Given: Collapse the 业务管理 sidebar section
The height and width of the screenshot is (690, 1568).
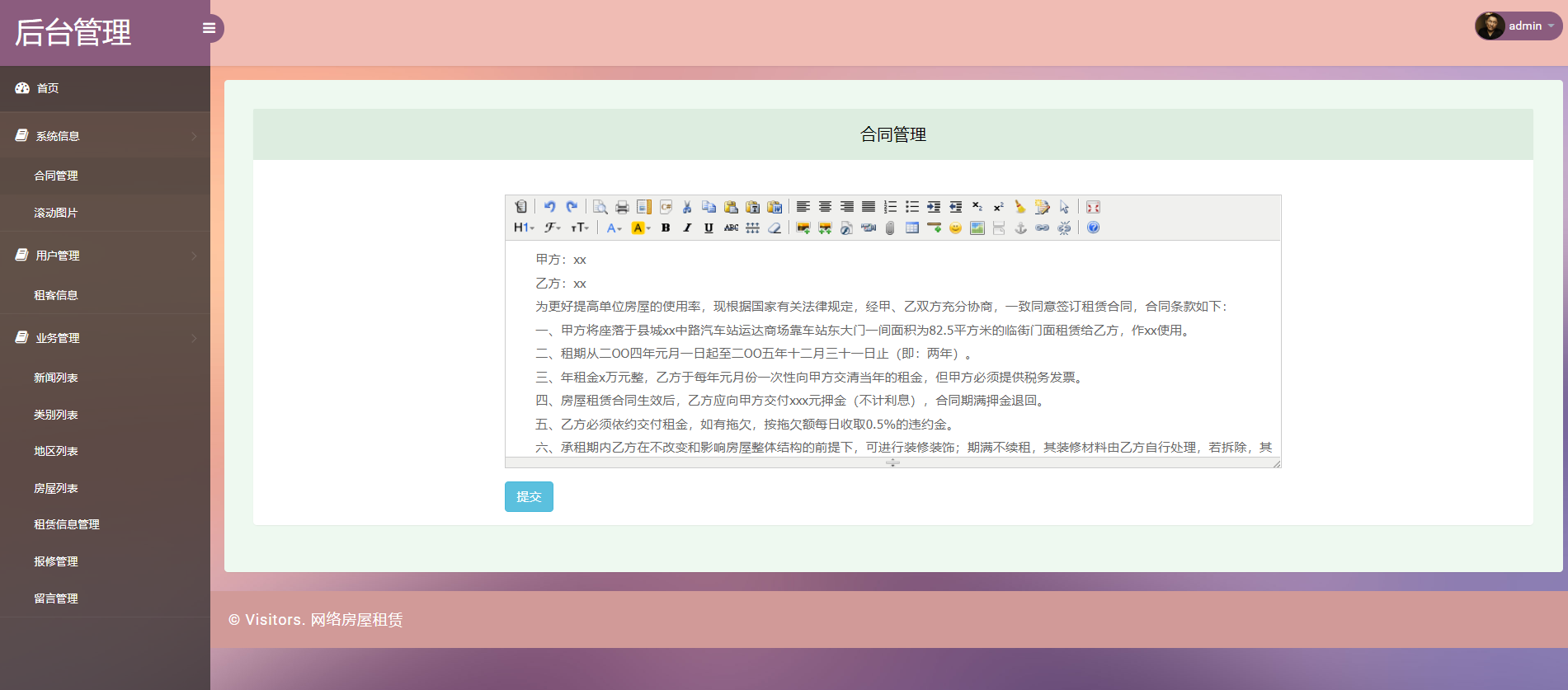Looking at the screenshot, I should [105, 338].
